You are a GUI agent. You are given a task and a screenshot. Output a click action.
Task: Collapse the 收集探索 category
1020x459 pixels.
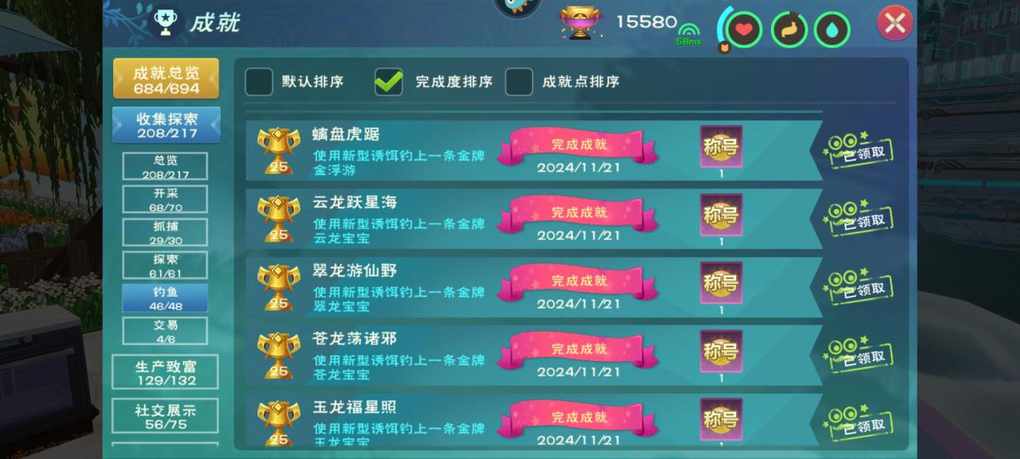[x=167, y=125]
